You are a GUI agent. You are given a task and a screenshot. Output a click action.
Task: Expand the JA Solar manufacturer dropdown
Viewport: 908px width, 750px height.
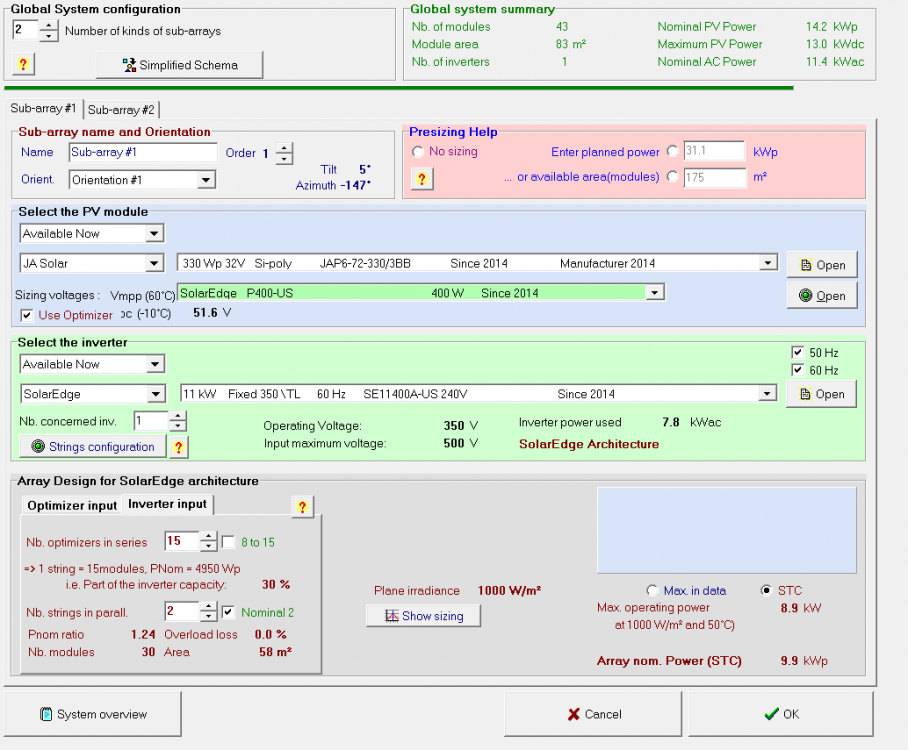click(154, 264)
